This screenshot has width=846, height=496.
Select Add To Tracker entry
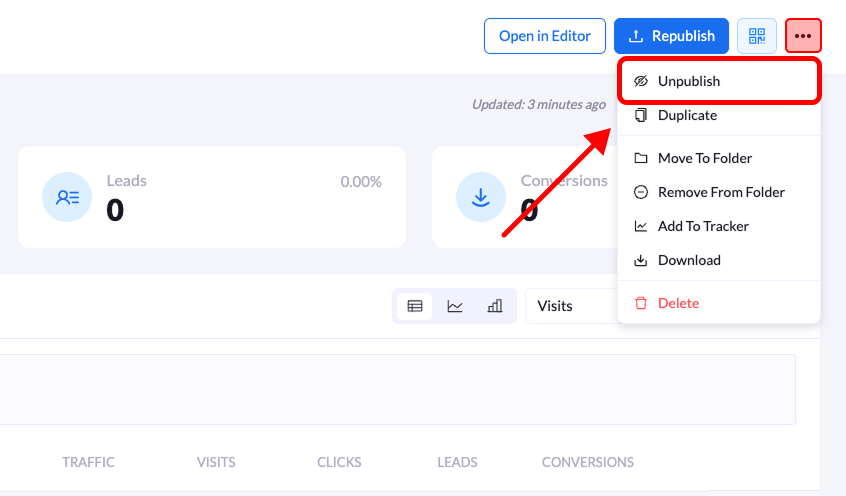[719, 226]
